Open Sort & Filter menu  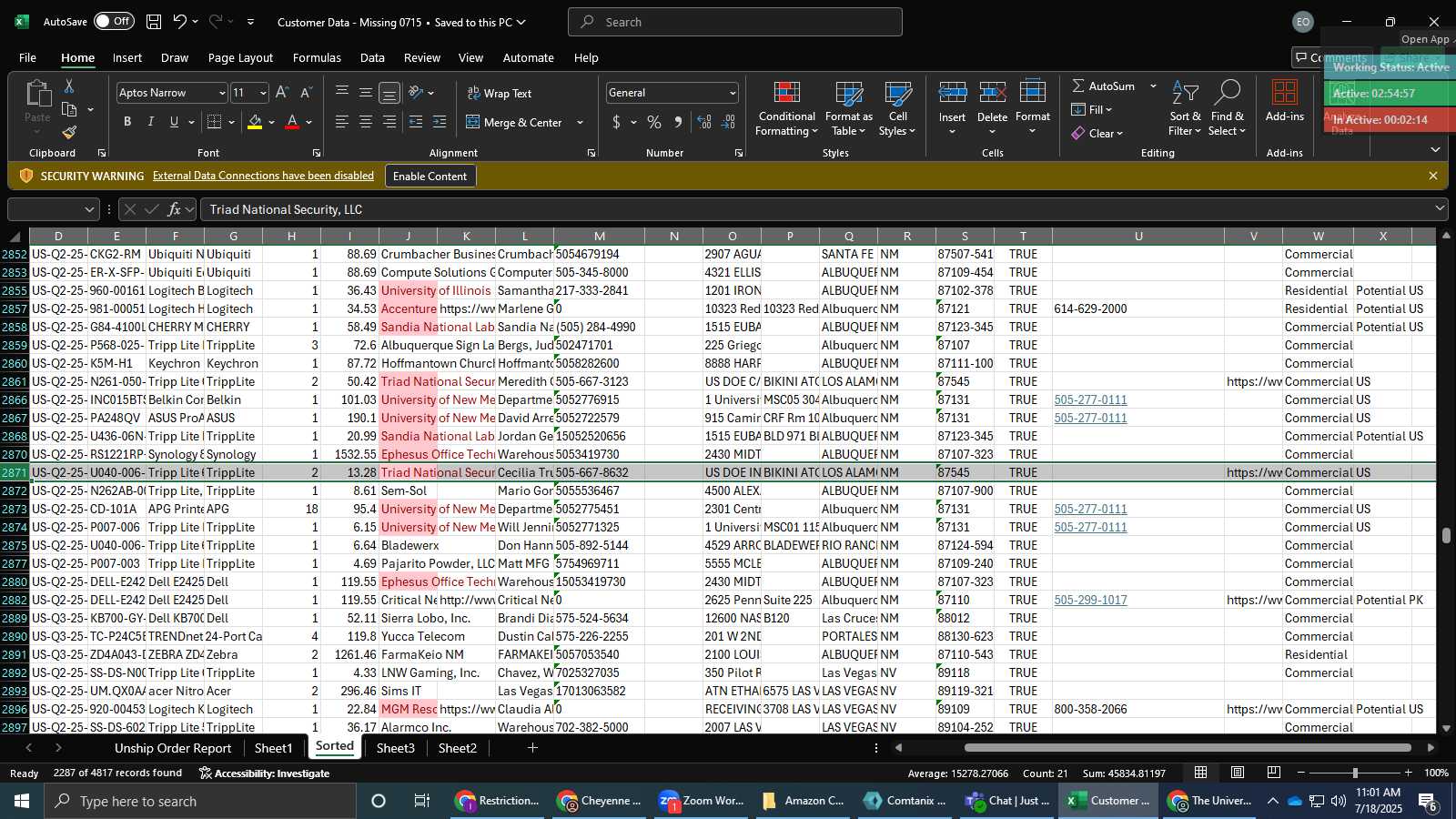1185,108
